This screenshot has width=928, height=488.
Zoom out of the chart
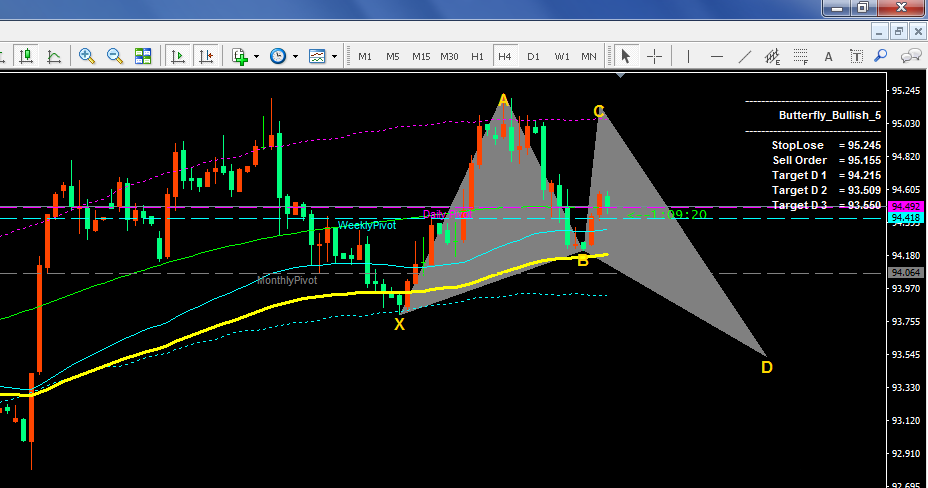tap(114, 56)
